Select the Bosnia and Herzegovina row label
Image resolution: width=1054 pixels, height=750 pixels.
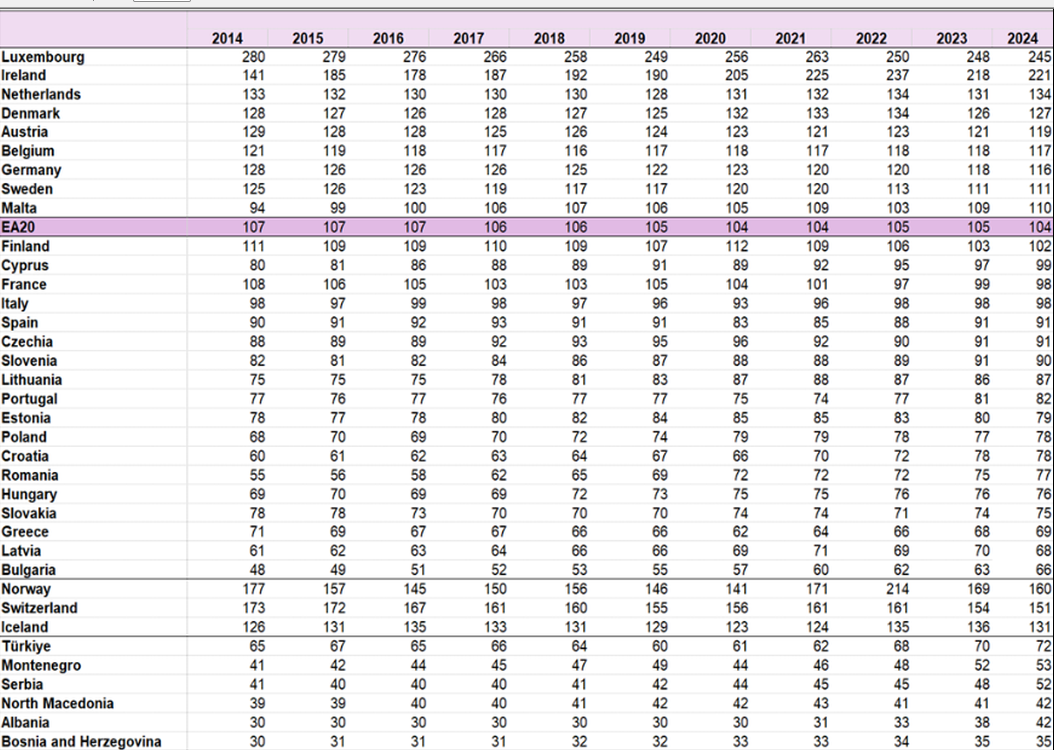(x=81, y=741)
